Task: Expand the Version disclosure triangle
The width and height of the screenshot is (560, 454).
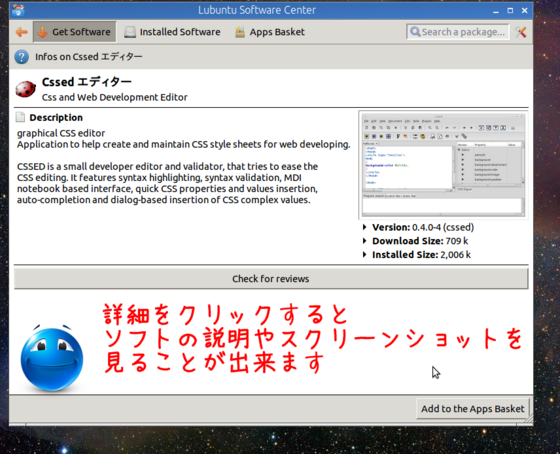Action: pos(364,227)
